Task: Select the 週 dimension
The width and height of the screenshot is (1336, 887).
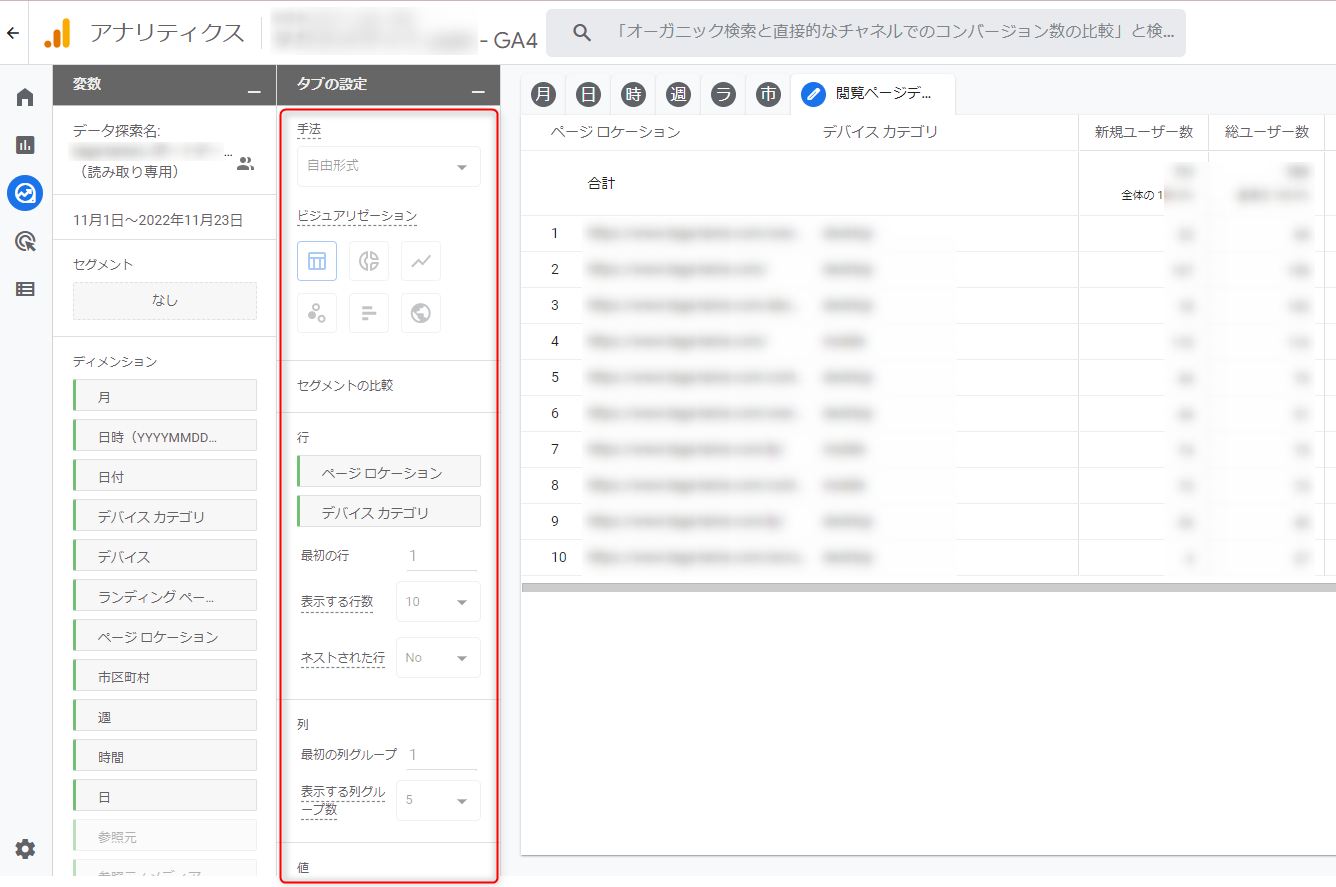Action: coord(165,716)
